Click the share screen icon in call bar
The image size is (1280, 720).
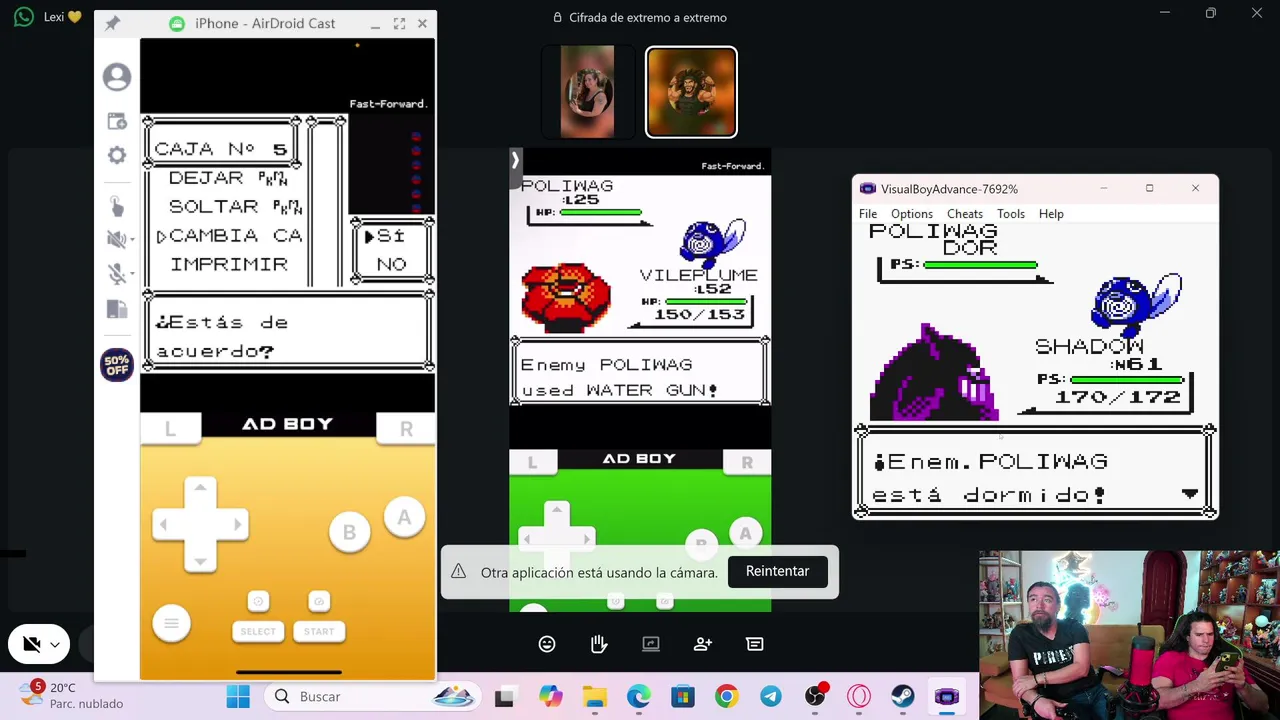coord(651,644)
